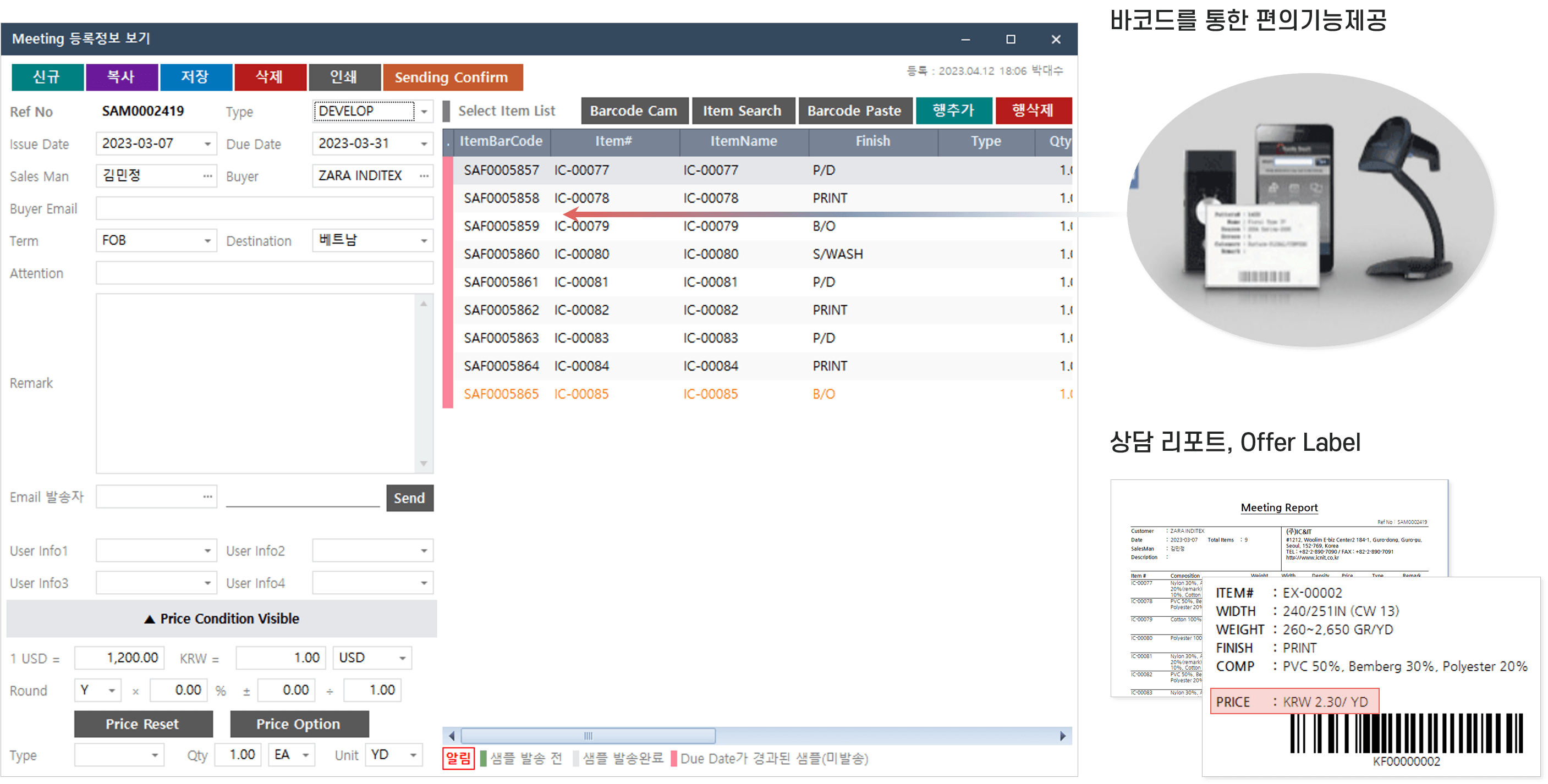Open Sales Man lookup ellipsis button
The width and height of the screenshot is (1548, 784).
click(x=207, y=176)
